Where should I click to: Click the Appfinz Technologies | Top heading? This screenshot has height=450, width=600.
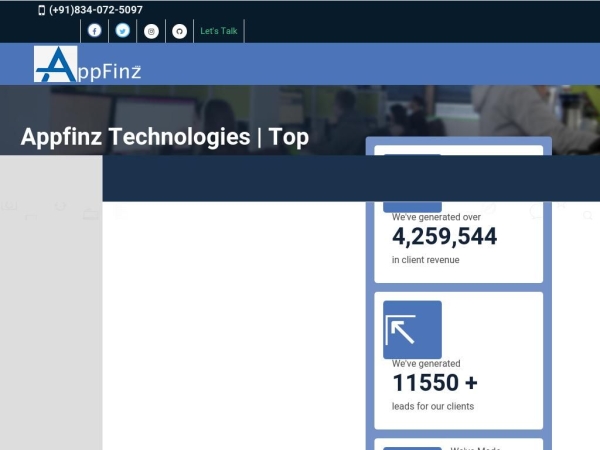[x=165, y=137]
